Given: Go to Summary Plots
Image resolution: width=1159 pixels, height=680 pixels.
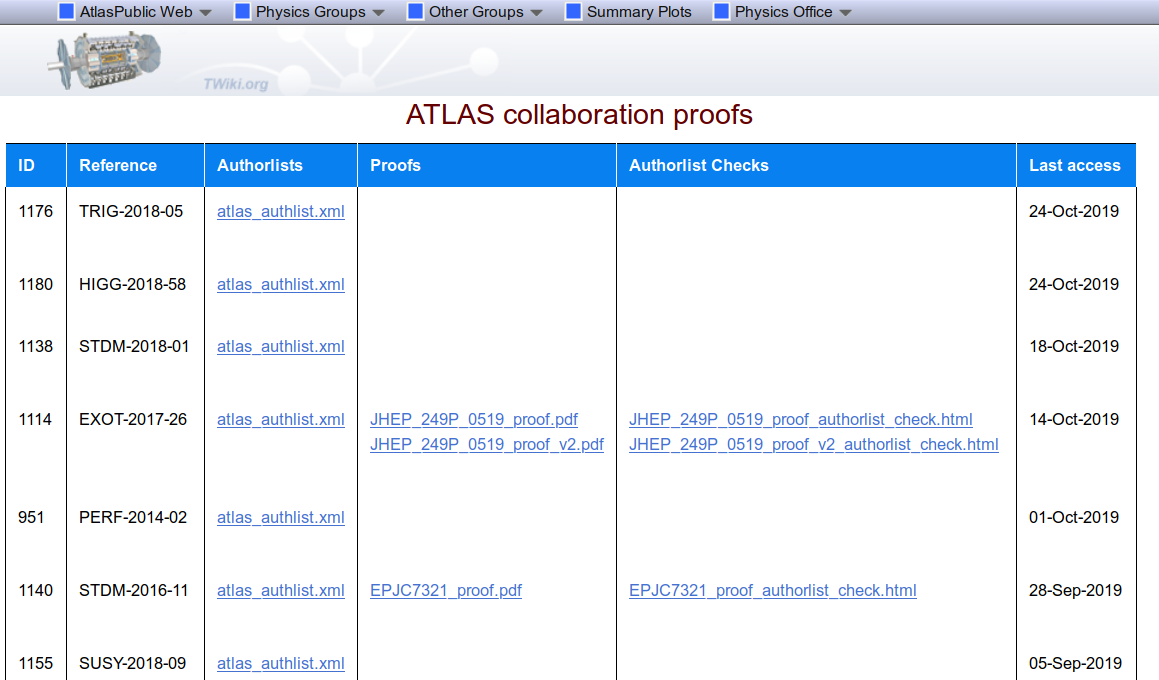Looking at the screenshot, I should coord(639,12).
